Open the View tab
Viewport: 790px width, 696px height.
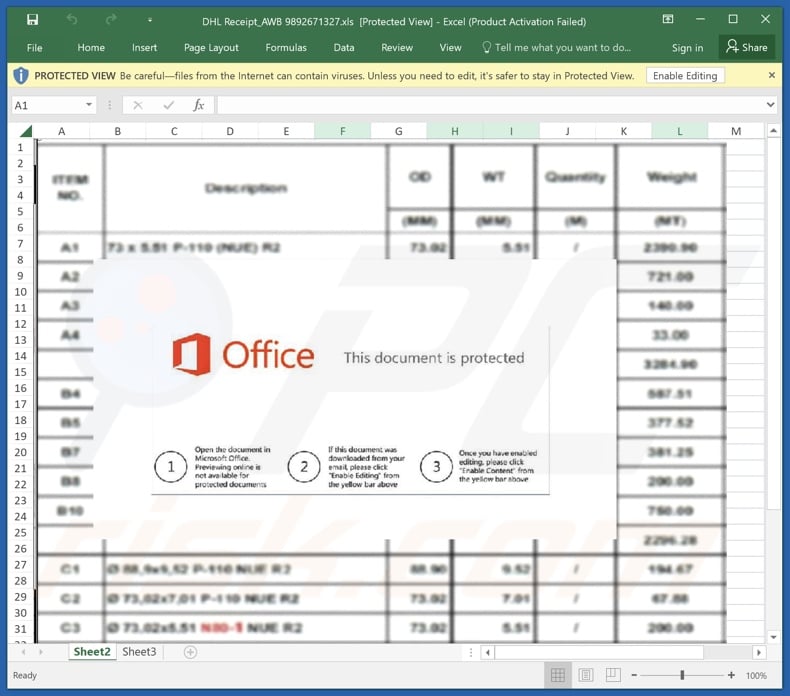(450, 48)
